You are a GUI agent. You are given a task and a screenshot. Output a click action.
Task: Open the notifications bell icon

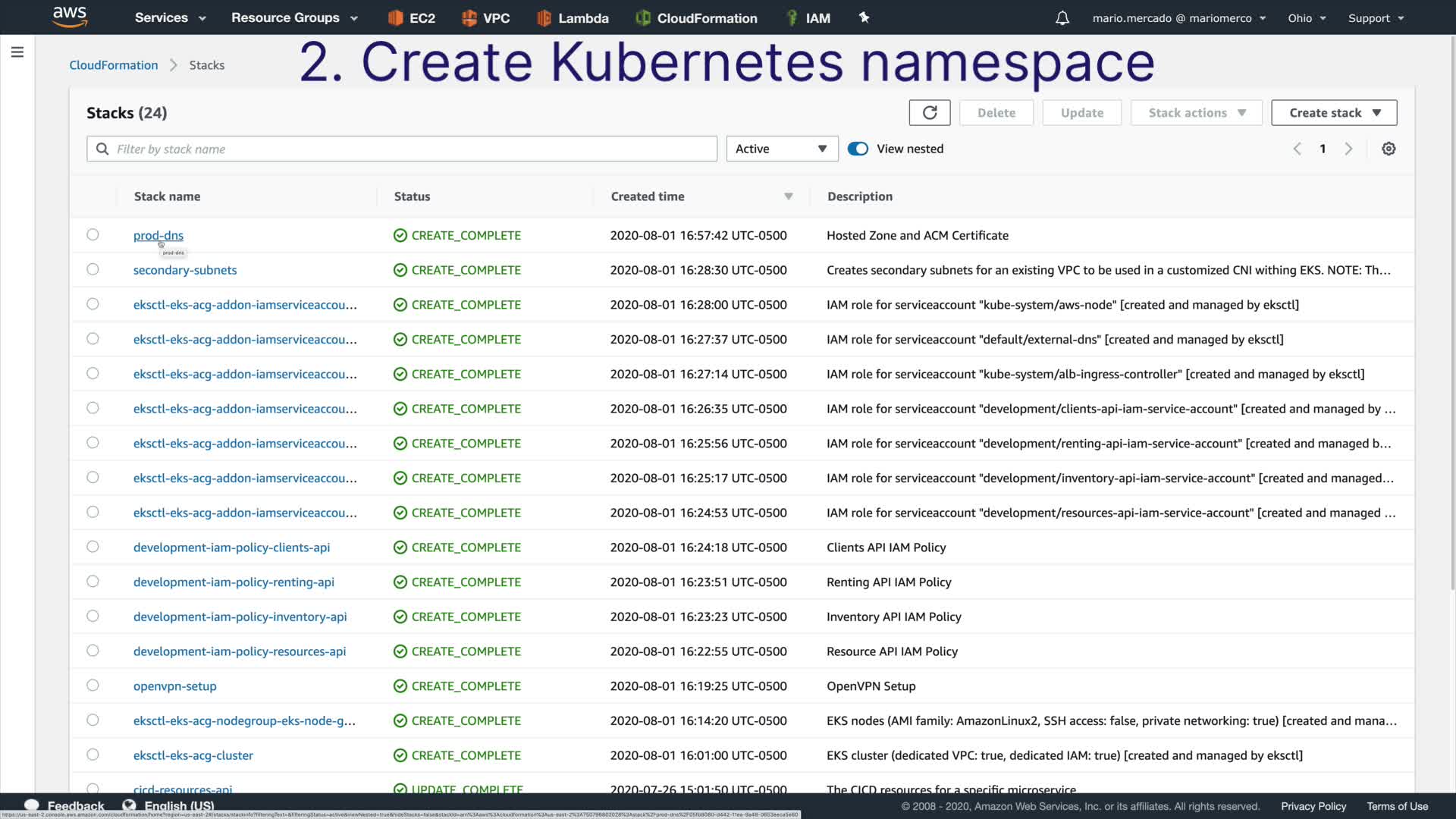click(1062, 18)
